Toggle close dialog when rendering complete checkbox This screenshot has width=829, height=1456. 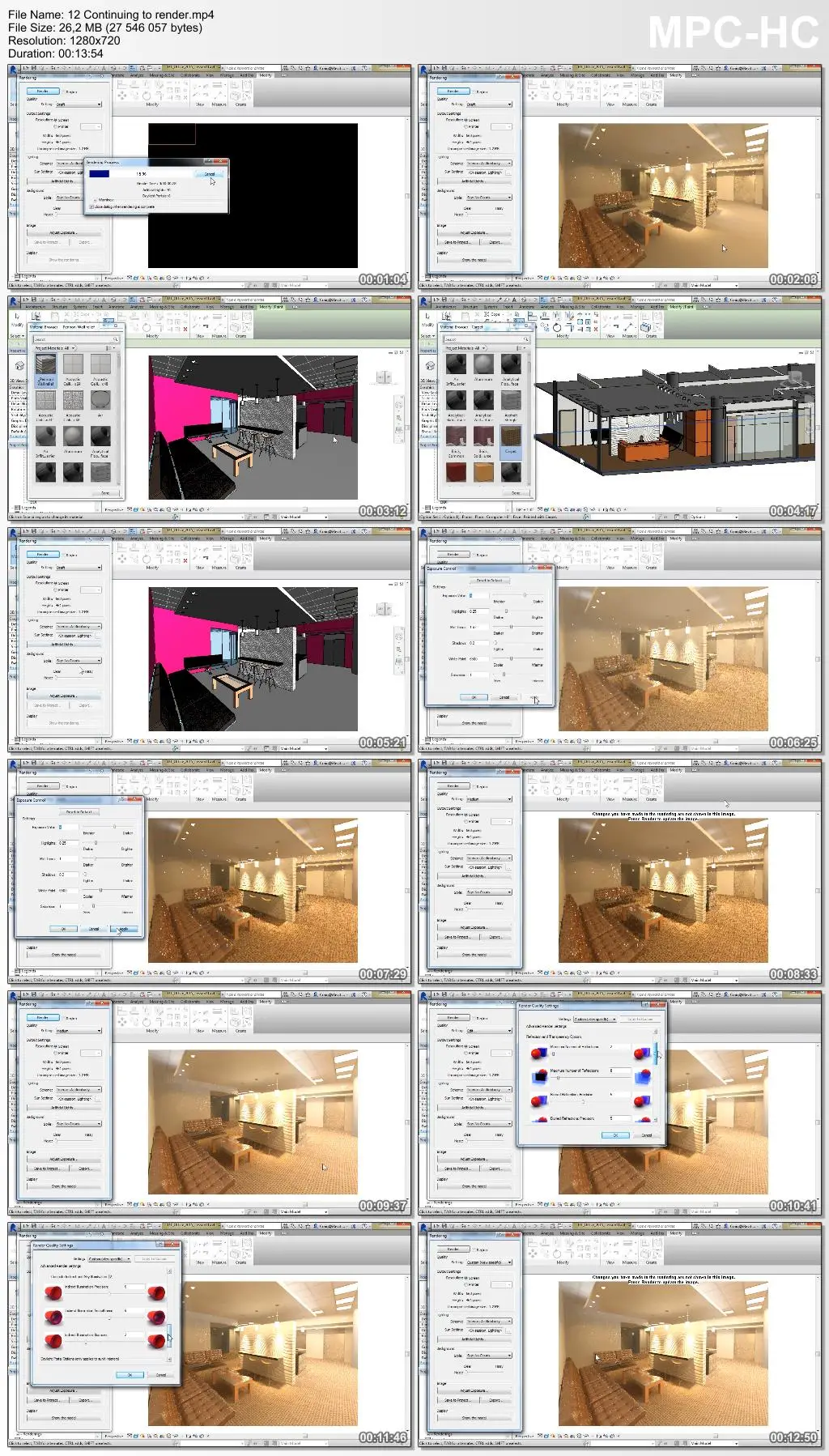pyautogui.click(x=92, y=206)
